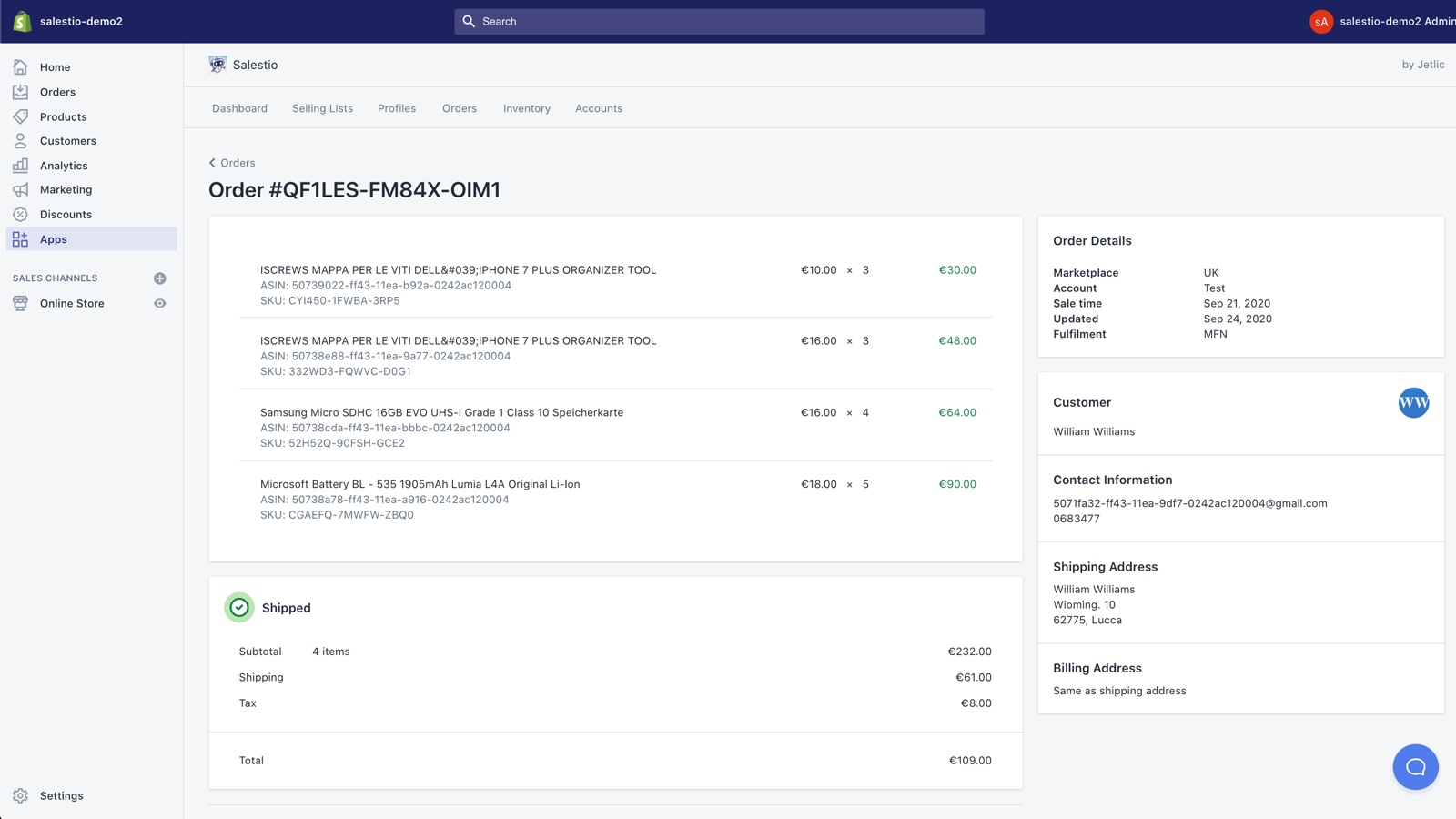The height and width of the screenshot is (819, 1456).
Task: Go back using the Orders breadcrumb link
Action: [x=232, y=162]
